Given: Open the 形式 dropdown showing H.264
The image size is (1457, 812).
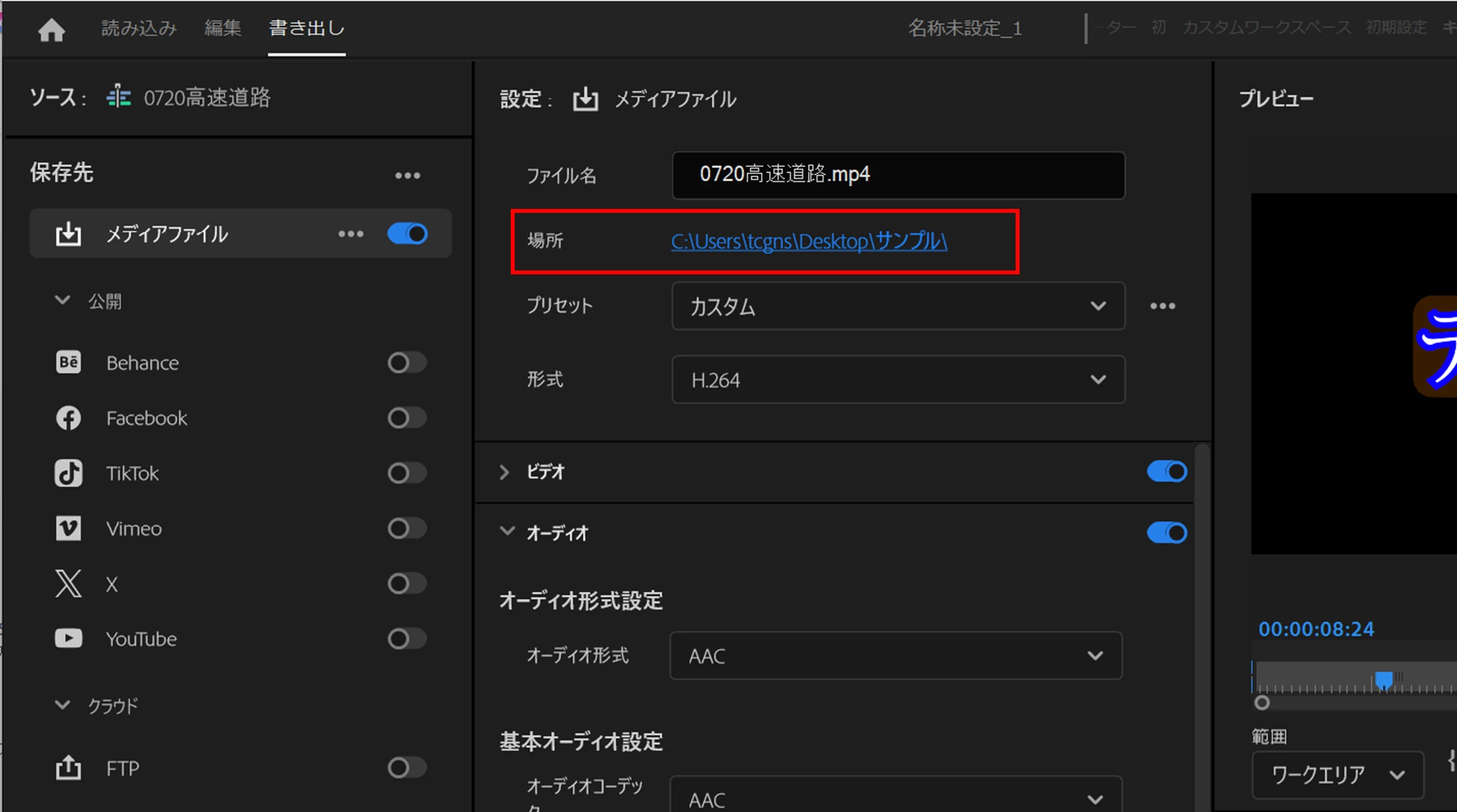Looking at the screenshot, I should (x=898, y=380).
